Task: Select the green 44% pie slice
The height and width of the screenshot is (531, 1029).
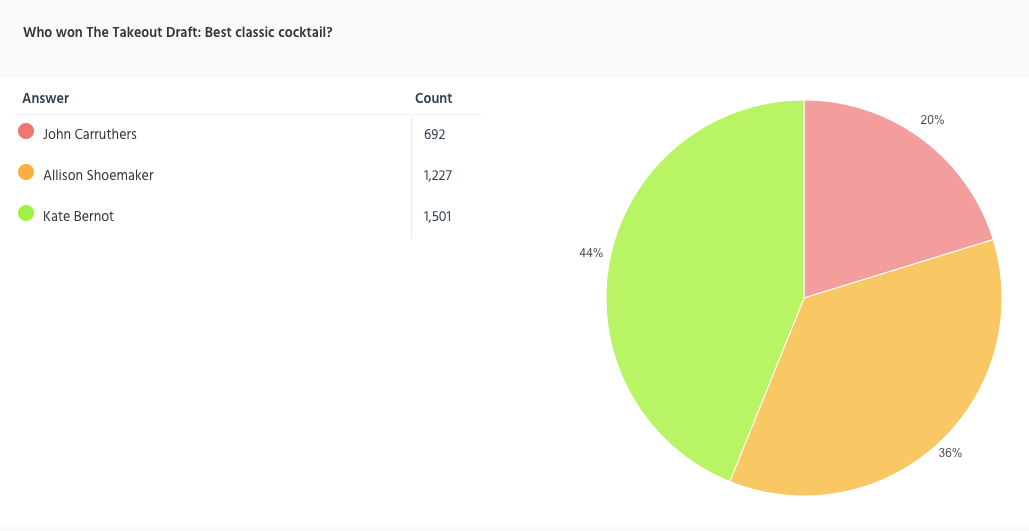Action: pos(700,300)
